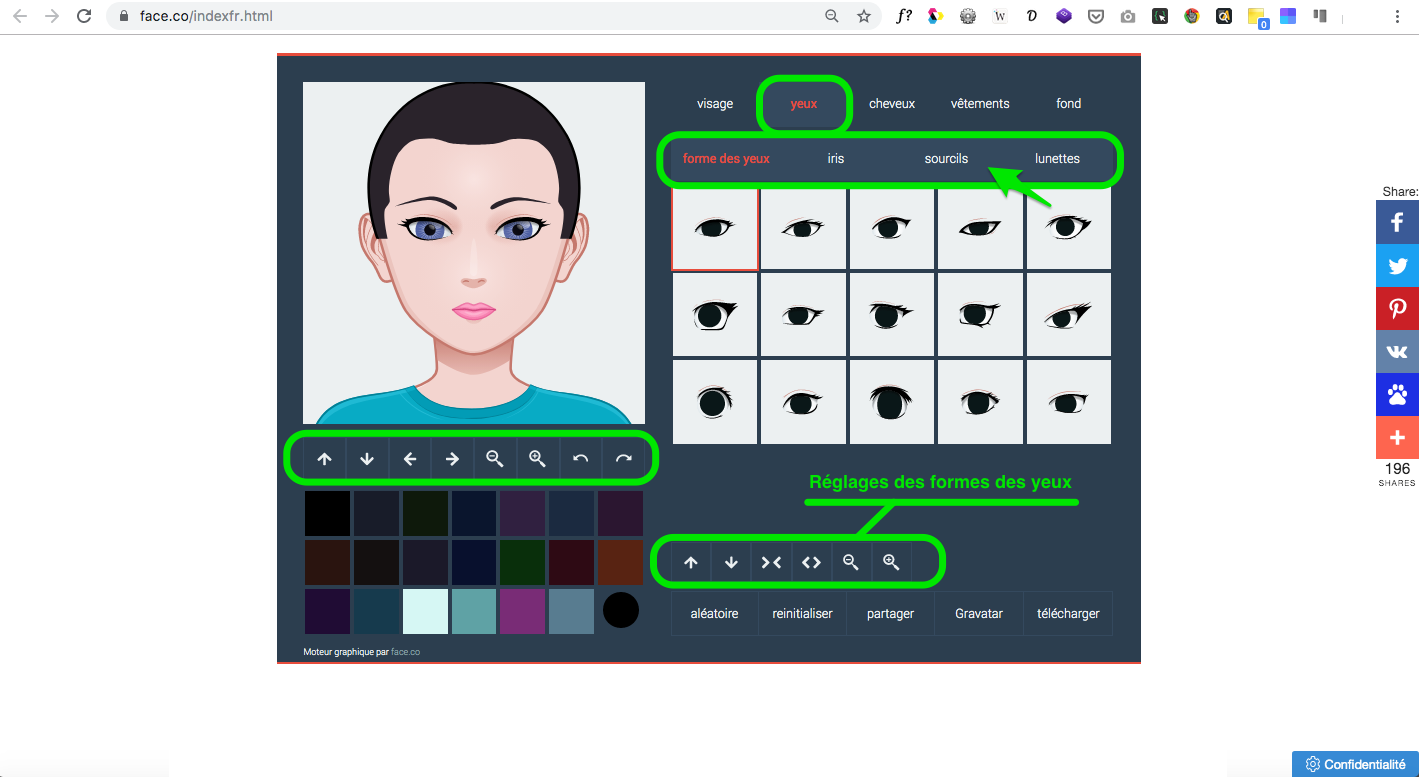This screenshot has height=777, width=1419.
Task: Bring the eyes closer together
Action: coord(771,562)
